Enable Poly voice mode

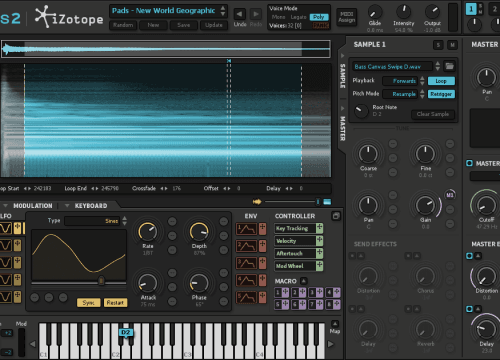[319, 17]
